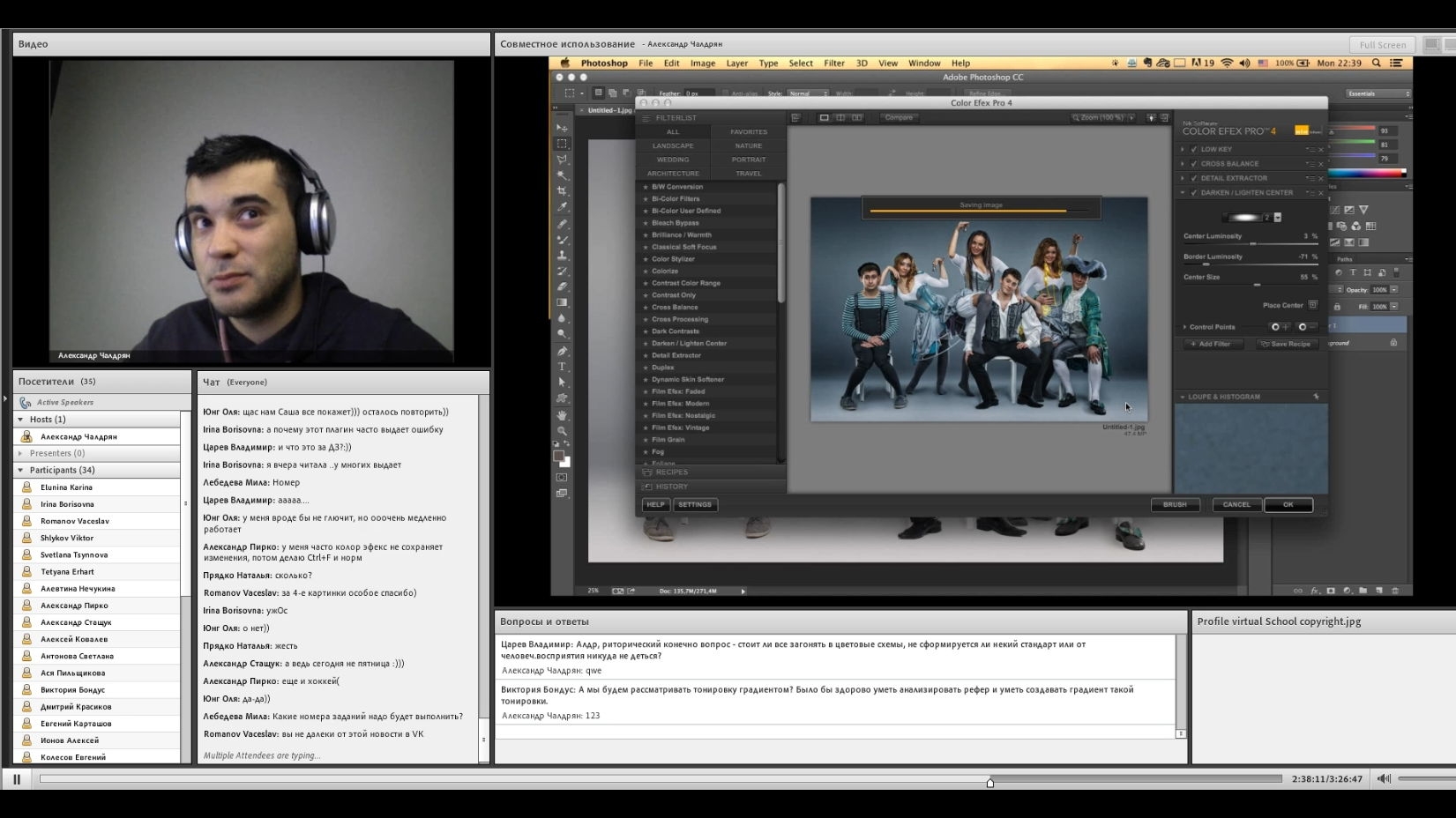Remove the Low Key filter with X

tap(1320, 150)
